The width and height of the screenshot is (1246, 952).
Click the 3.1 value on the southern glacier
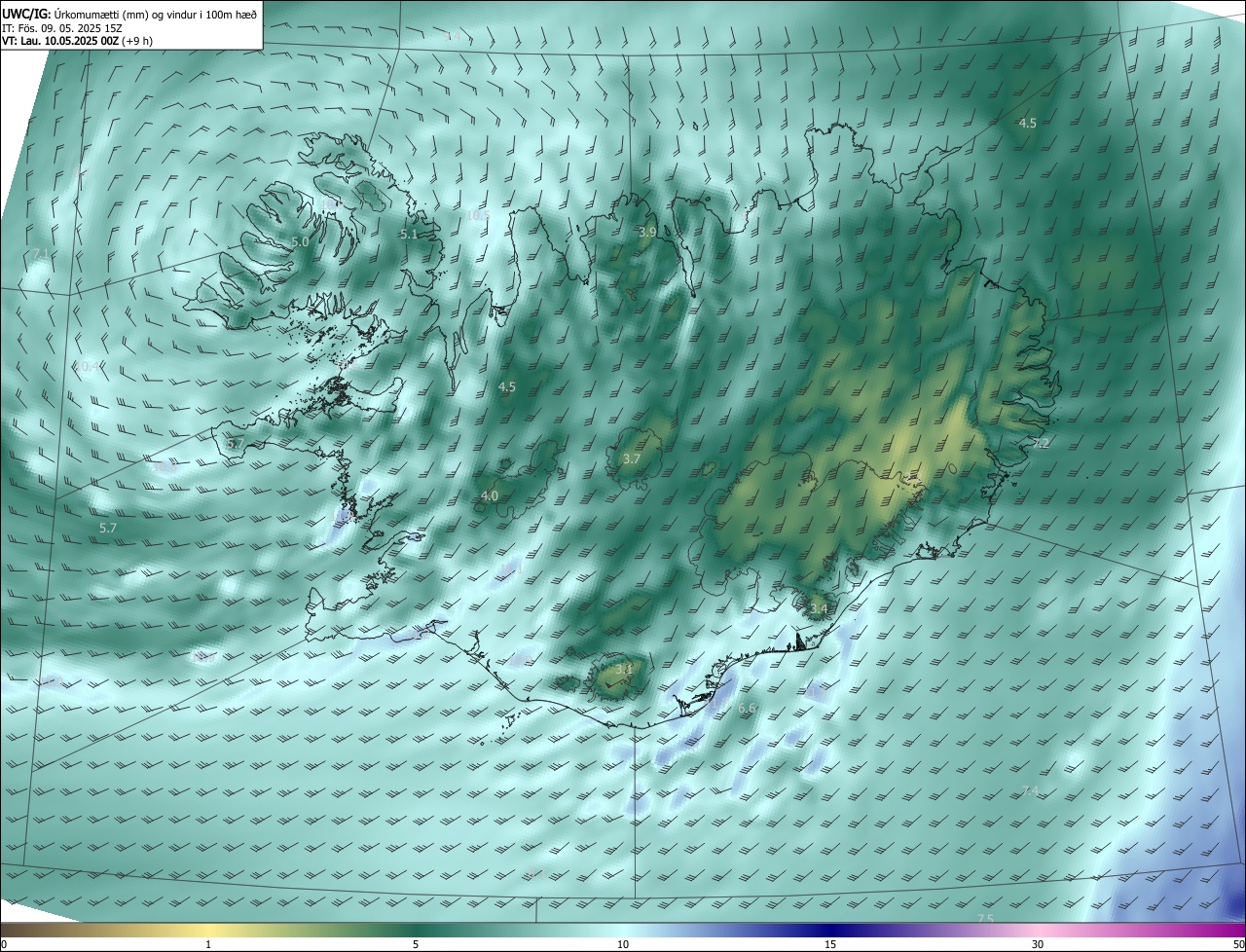(624, 669)
